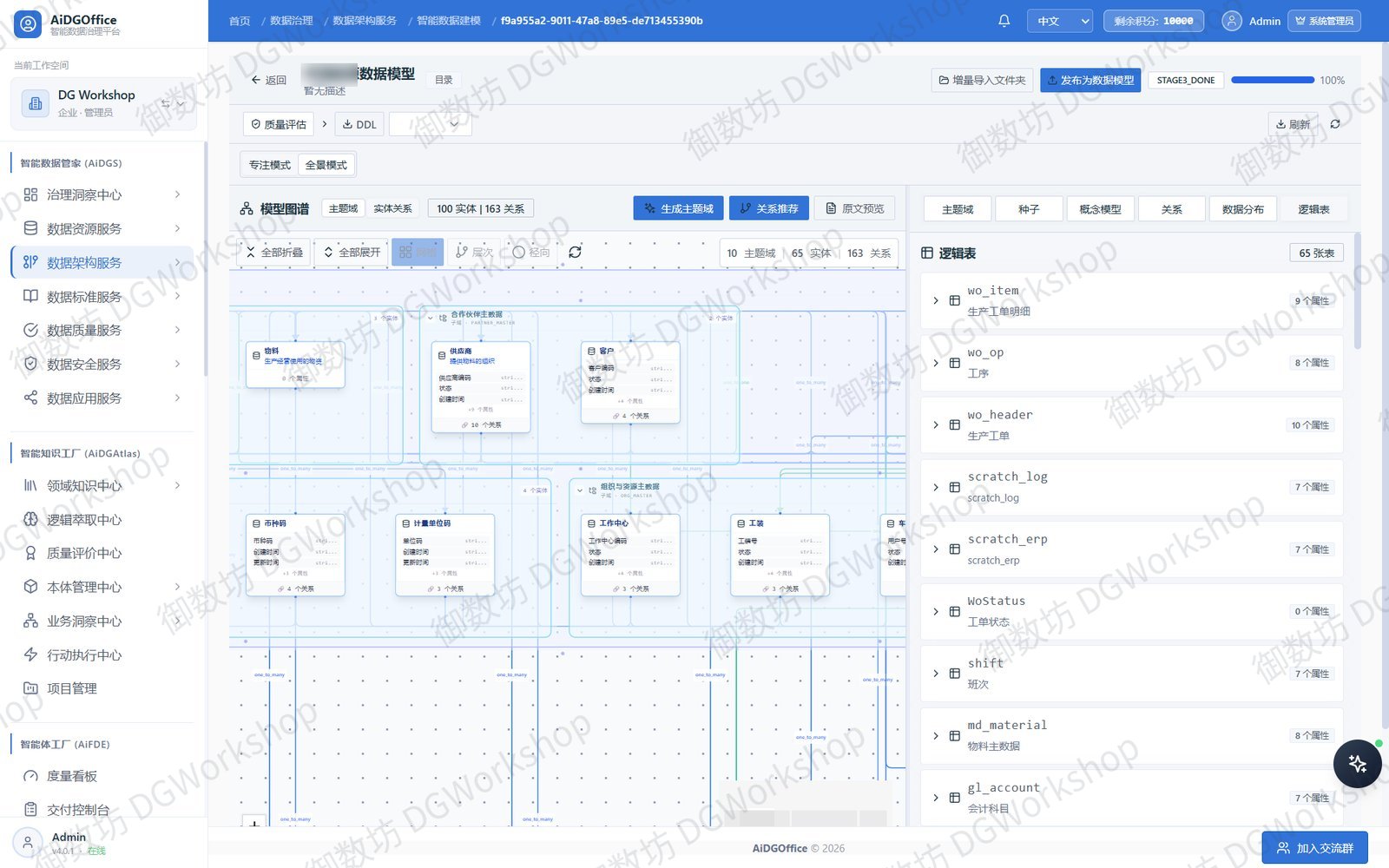Screen dimensions: 1389x868
Task: Open the floating AI assistant sparkle button
Action: pos(1358,764)
